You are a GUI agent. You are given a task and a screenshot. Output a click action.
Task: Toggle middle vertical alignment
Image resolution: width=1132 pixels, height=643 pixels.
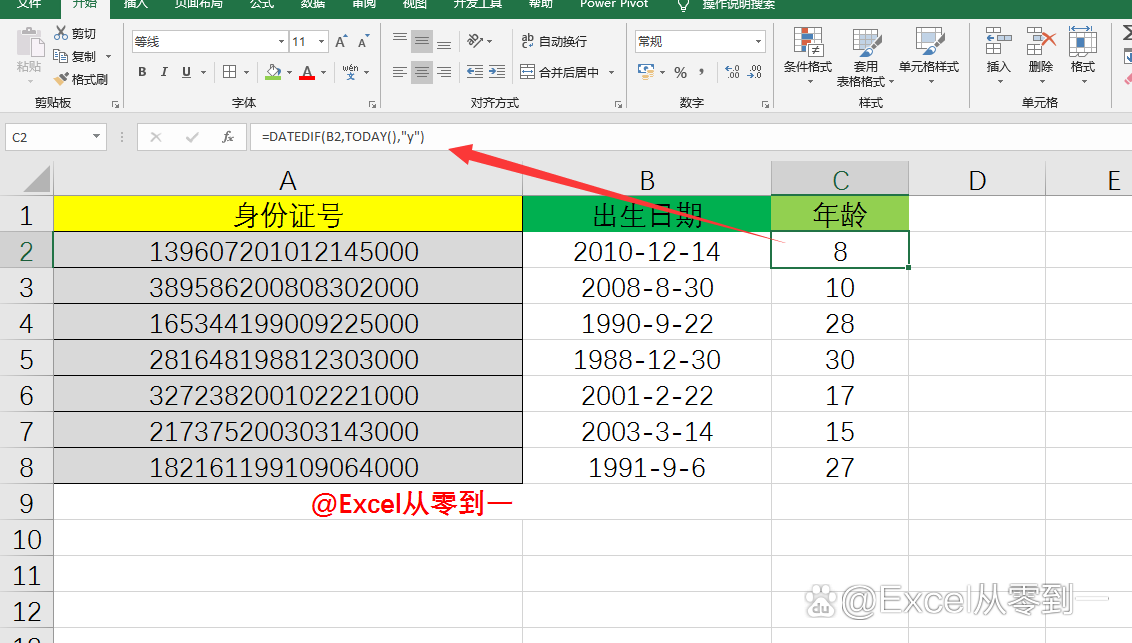[x=422, y=41]
